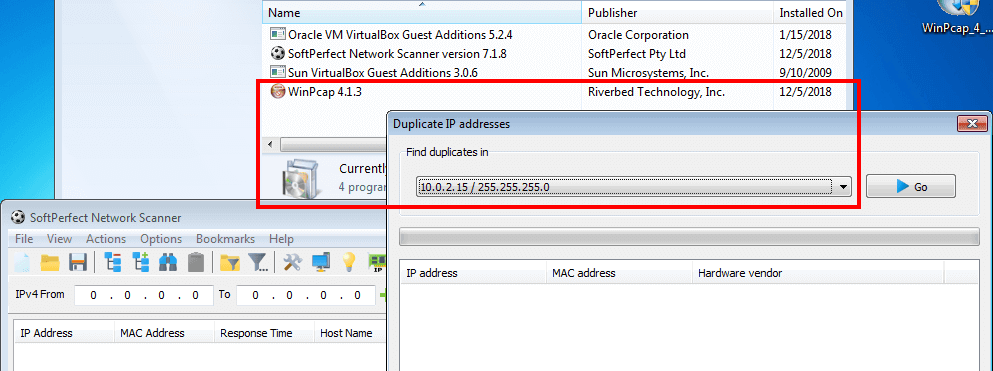The width and height of the screenshot is (993, 371).
Task: Click the blue monitor computer icon
Action: pos(321,262)
